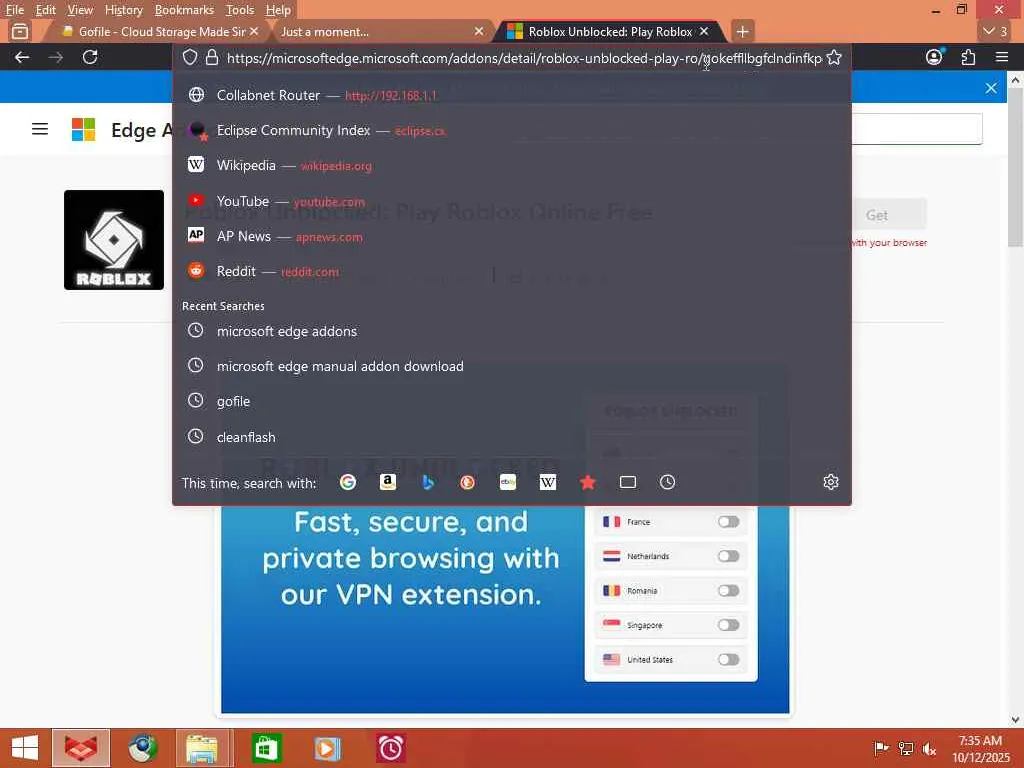This screenshot has width=1024, height=768.
Task: Open search settings gear icon
Action: (x=831, y=483)
